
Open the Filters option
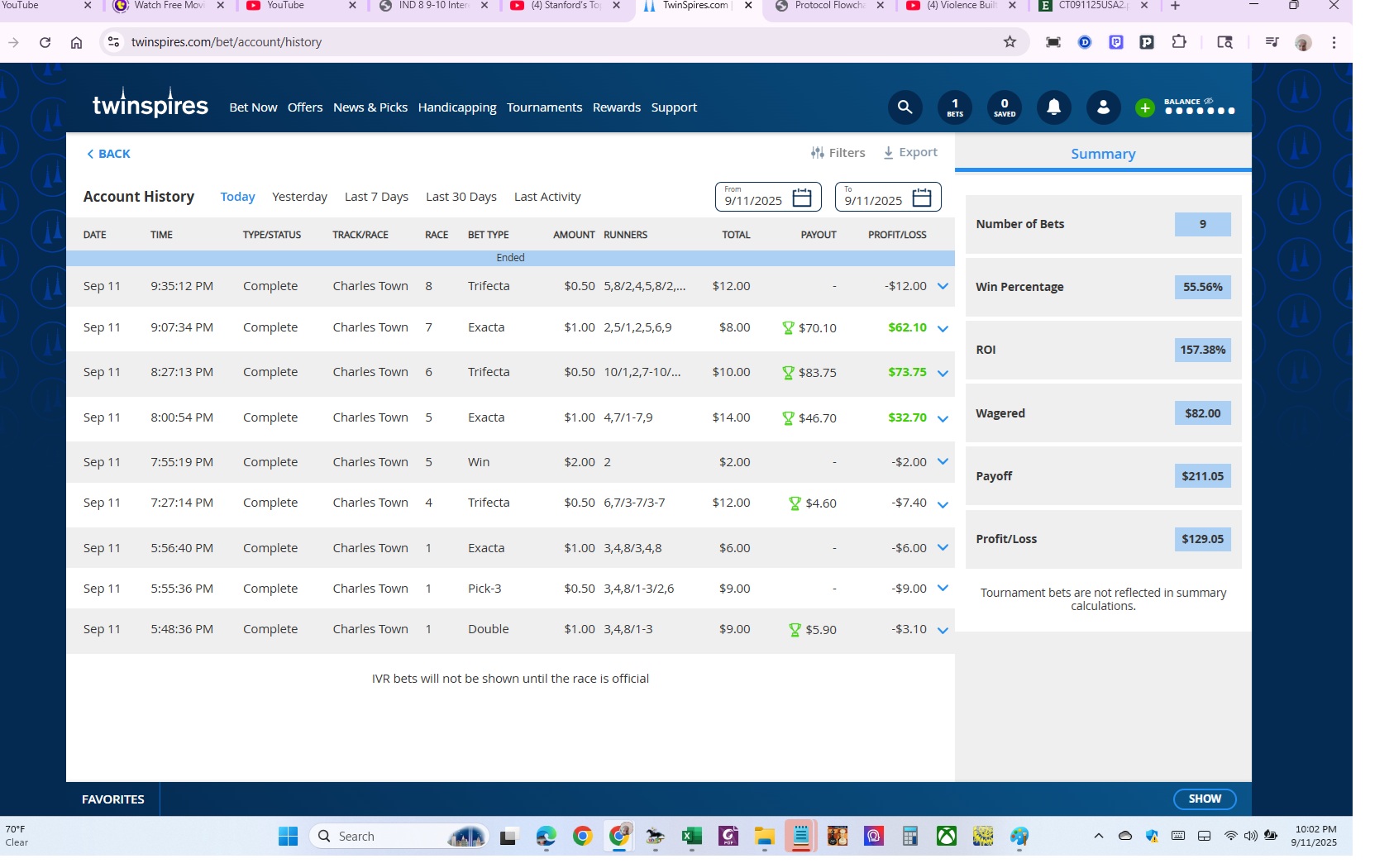click(838, 153)
